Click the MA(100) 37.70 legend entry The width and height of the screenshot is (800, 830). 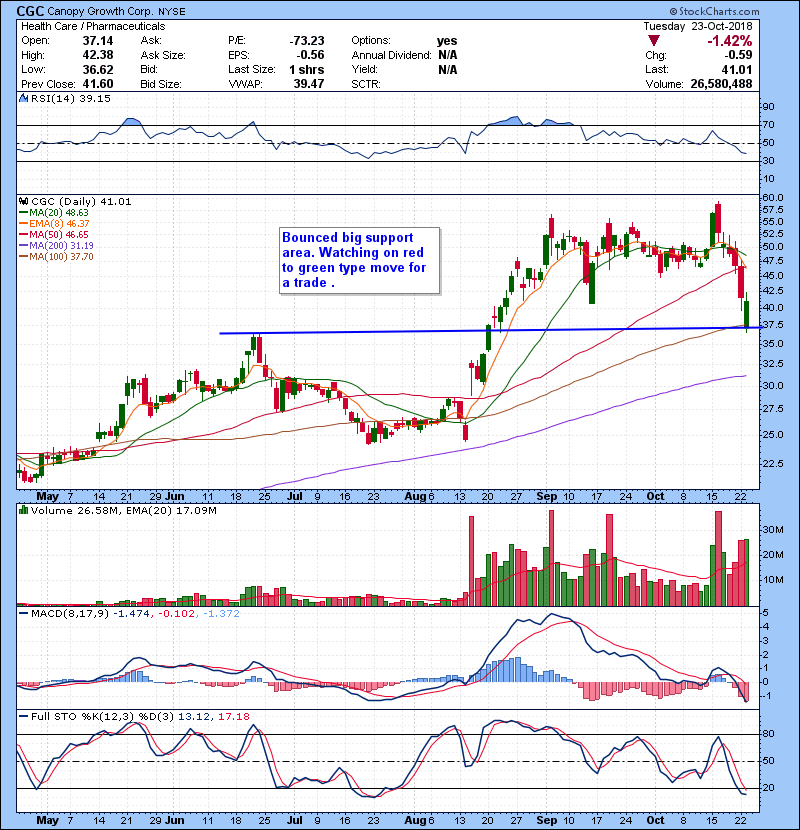pos(57,257)
